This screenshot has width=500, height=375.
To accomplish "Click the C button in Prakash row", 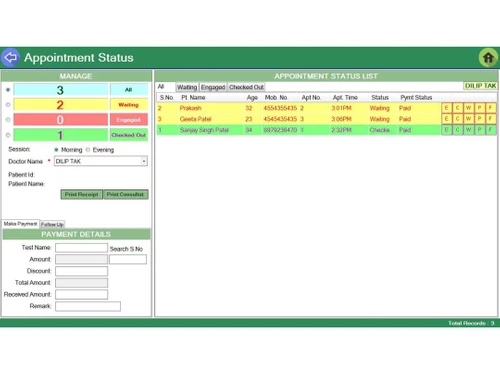I will click(457, 108).
